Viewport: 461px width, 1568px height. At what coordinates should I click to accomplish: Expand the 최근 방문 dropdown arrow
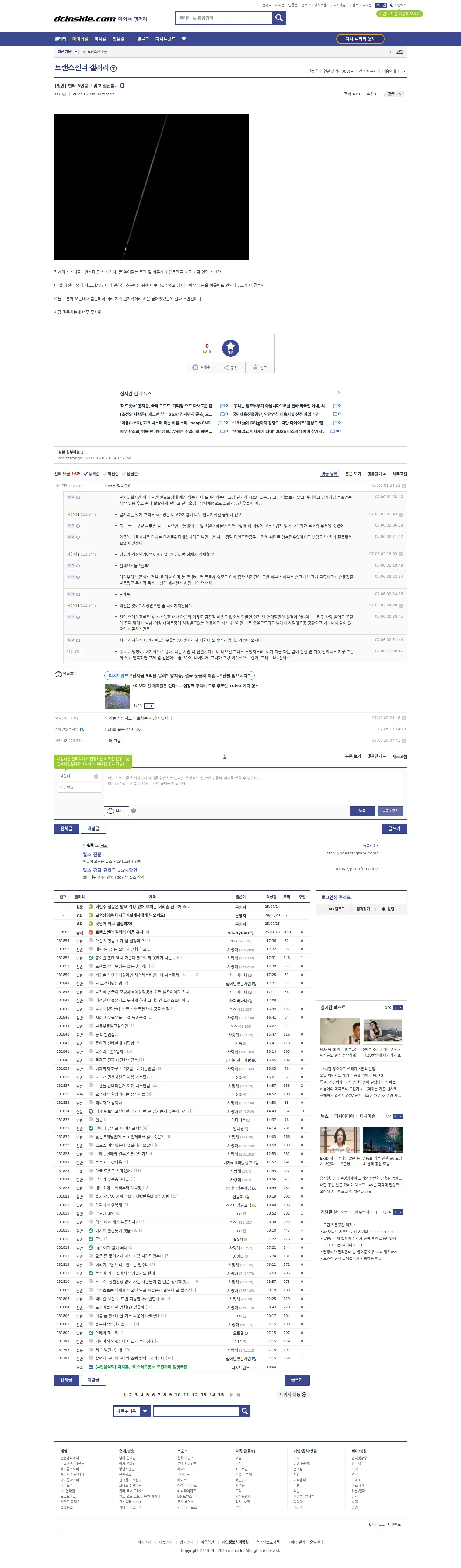pyautogui.click(x=76, y=52)
